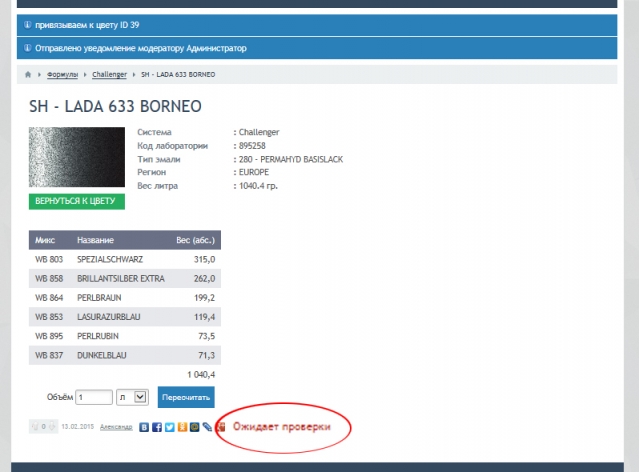Open 'Формулы' breadcrumb link
This screenshot has width=639, height=472.
point(62,75)
